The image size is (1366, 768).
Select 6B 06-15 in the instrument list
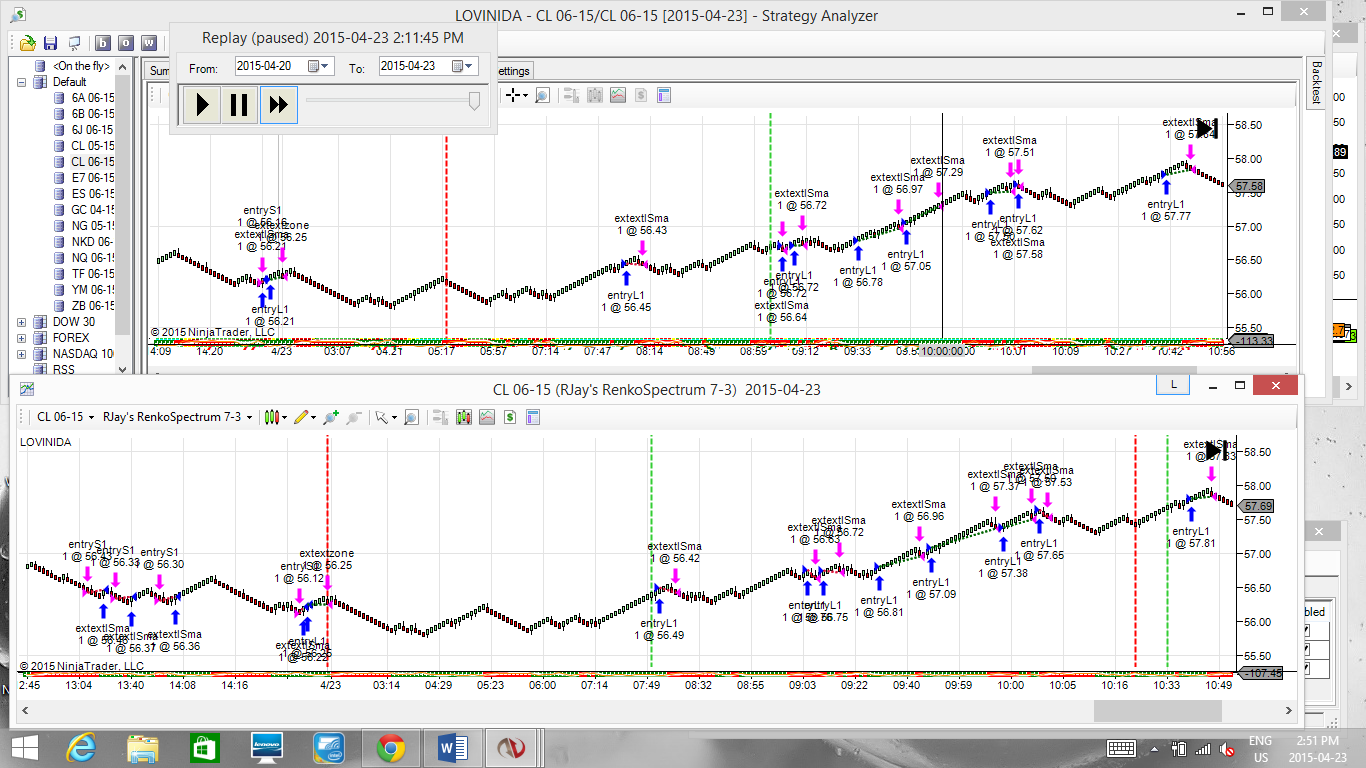[92, 114]
